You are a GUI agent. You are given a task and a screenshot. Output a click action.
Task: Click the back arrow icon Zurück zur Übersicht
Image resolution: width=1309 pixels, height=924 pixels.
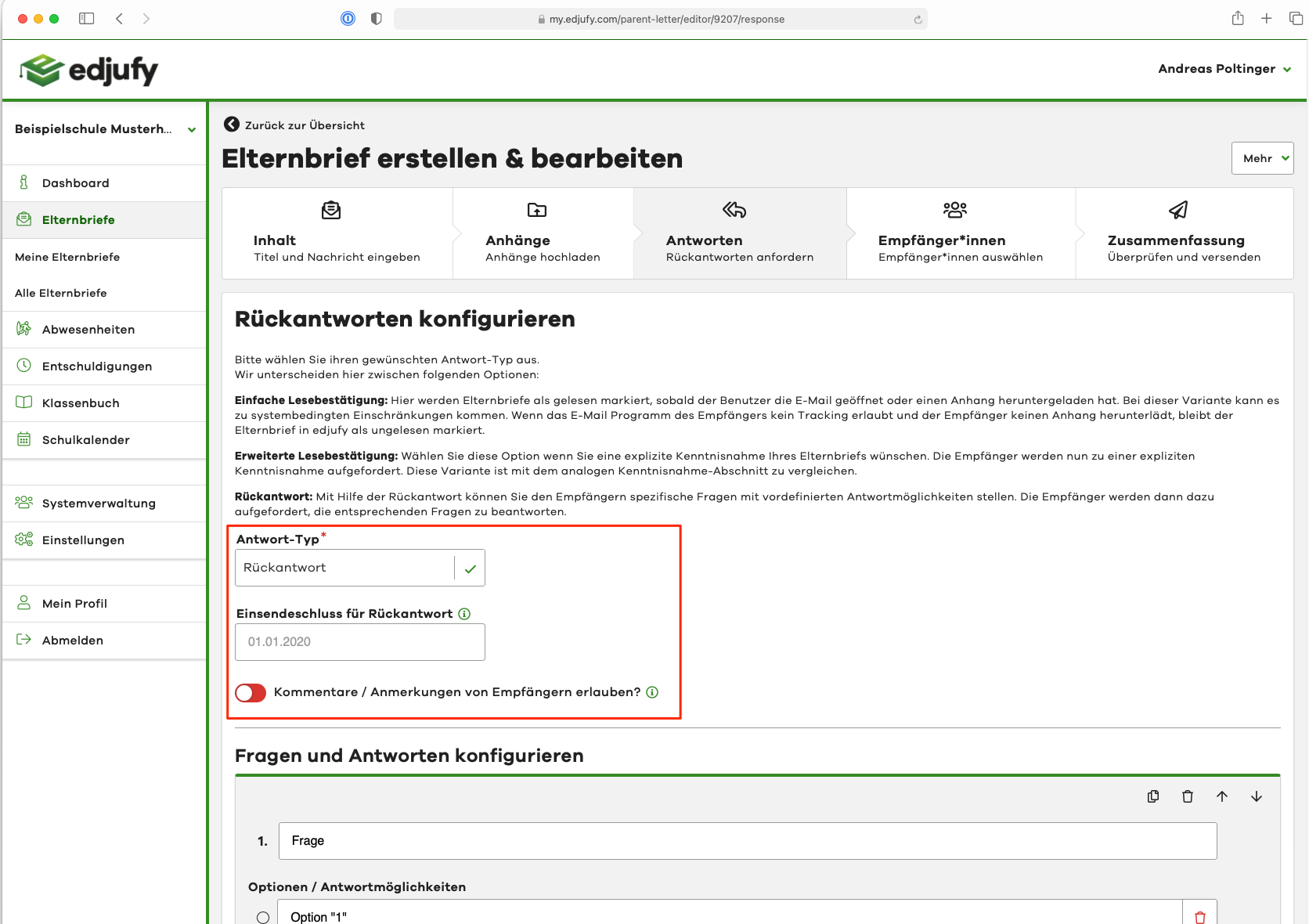tap(232, 125)
